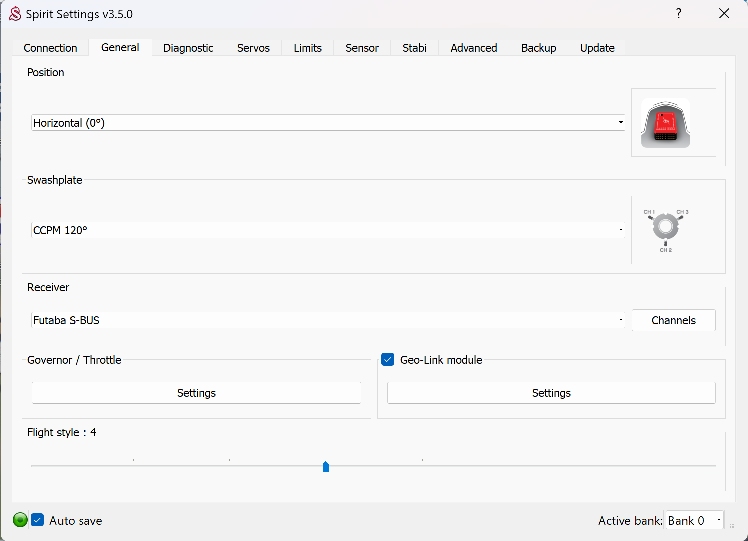This screenshot has width=748, height=541.
Task: Click the Channels button
Action: tap(673, 320)
